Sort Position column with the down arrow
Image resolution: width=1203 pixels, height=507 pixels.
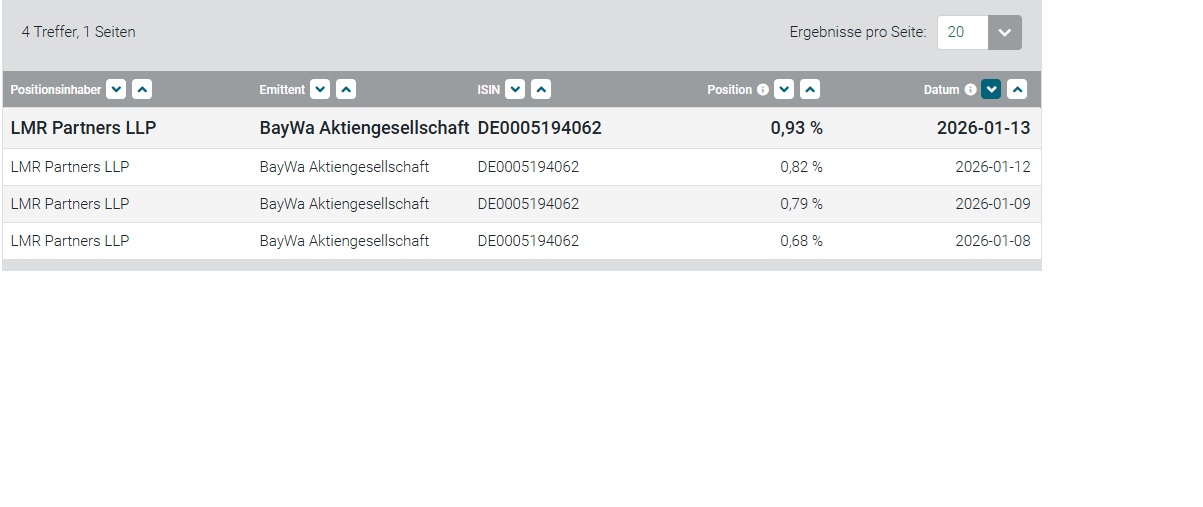pos(785,90)
